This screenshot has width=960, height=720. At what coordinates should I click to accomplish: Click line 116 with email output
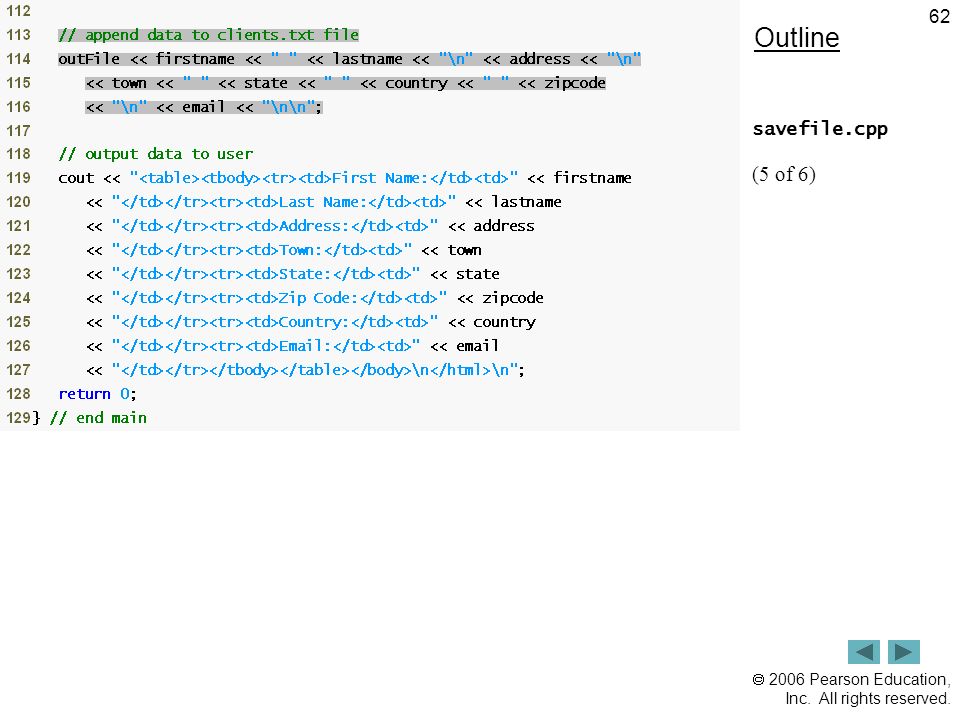point(204,107)
